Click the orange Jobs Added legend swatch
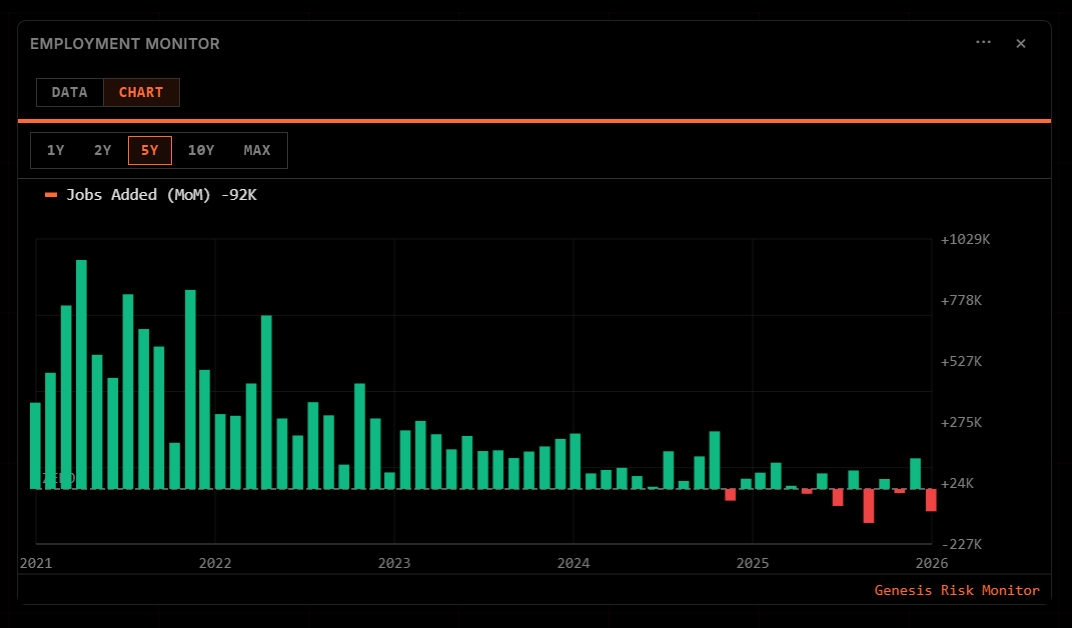 pyautogui.click(x=51, y=195)
